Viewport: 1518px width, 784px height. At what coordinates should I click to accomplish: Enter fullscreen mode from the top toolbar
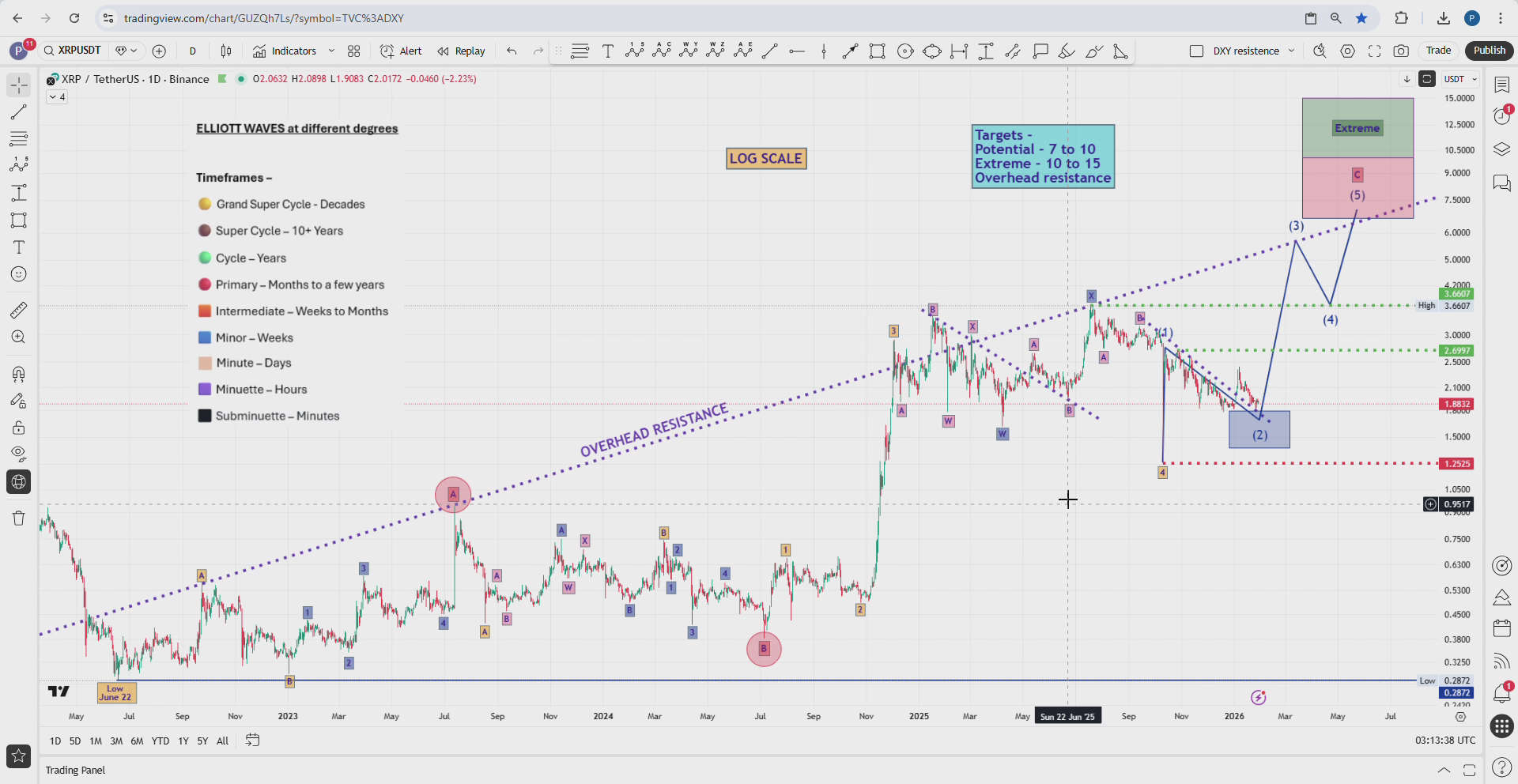(x=1374, y=51)
